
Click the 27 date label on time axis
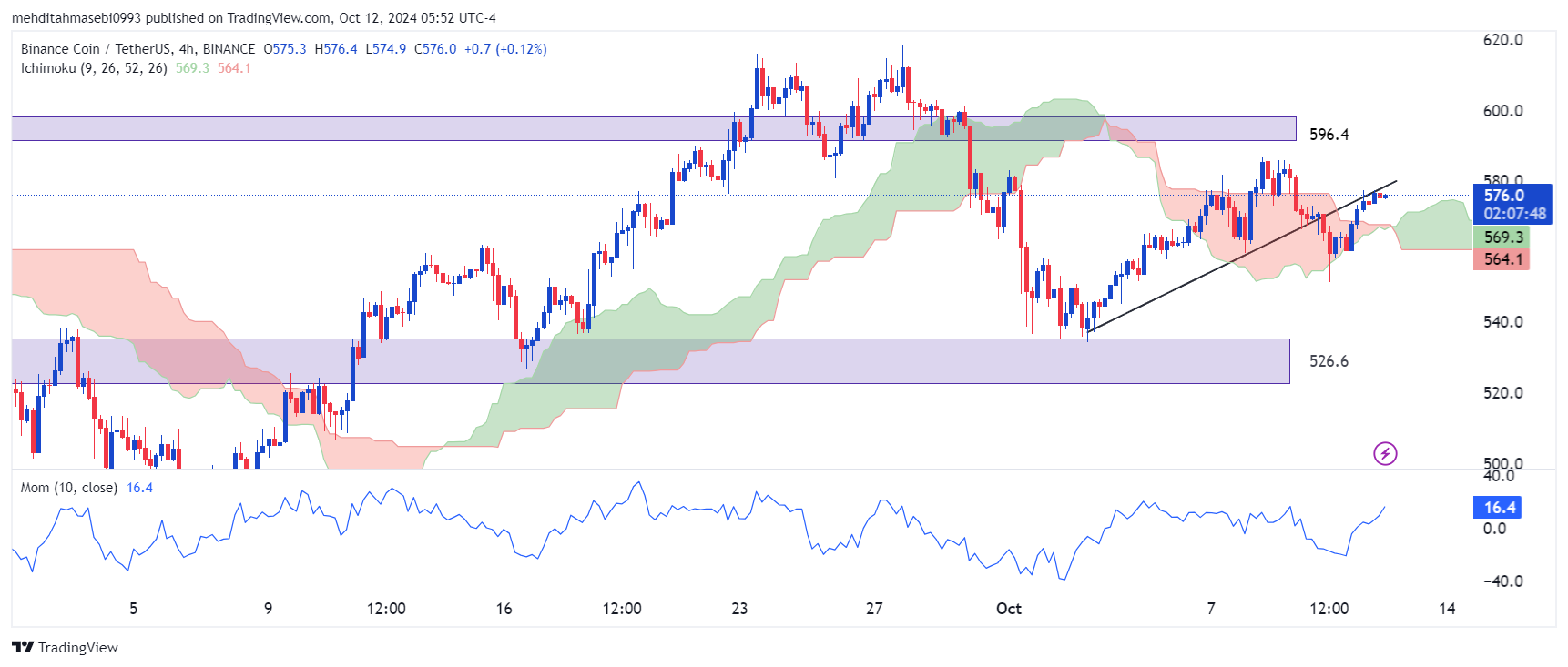[x=874, y=609]
